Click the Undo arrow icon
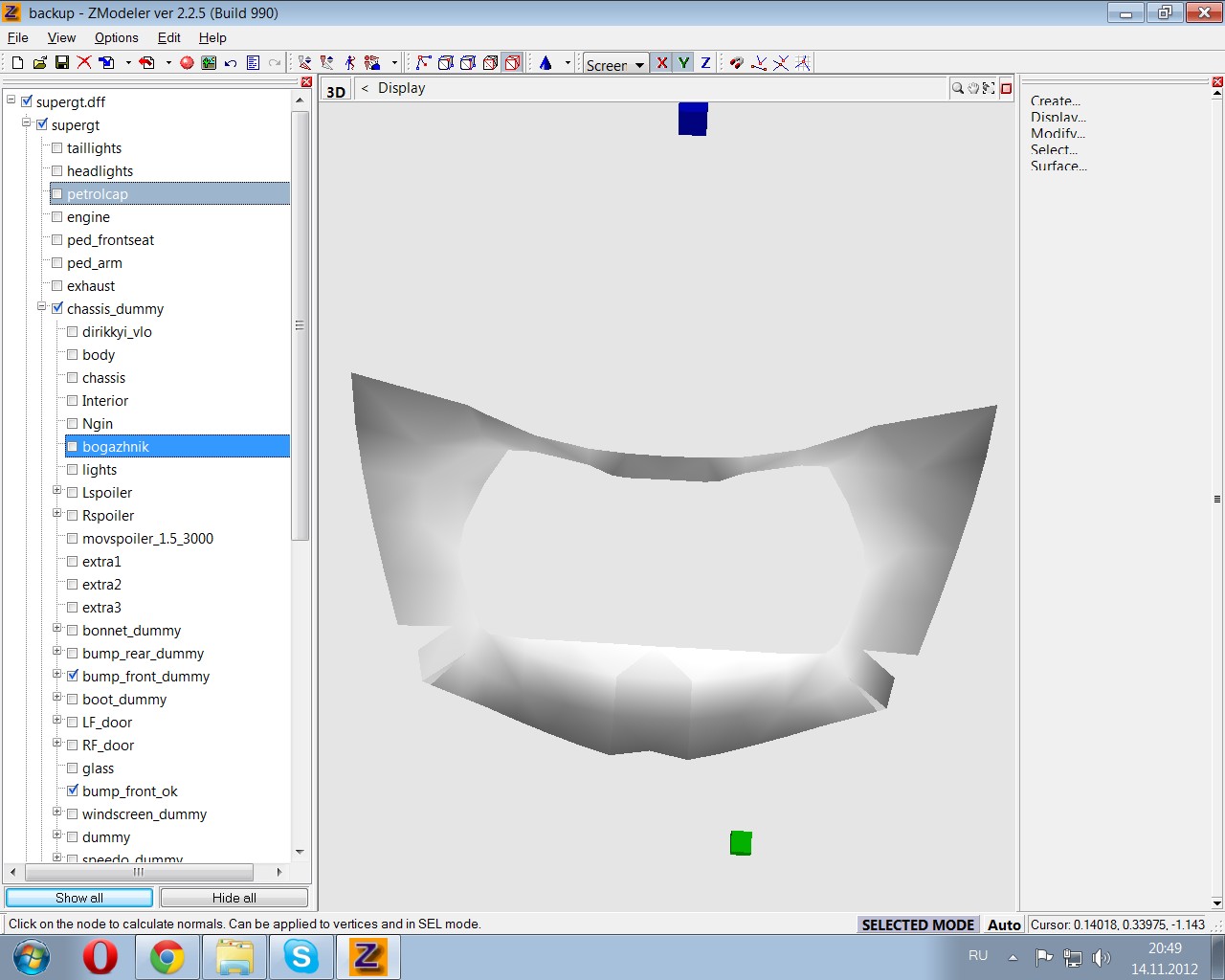 click(231, 63)
